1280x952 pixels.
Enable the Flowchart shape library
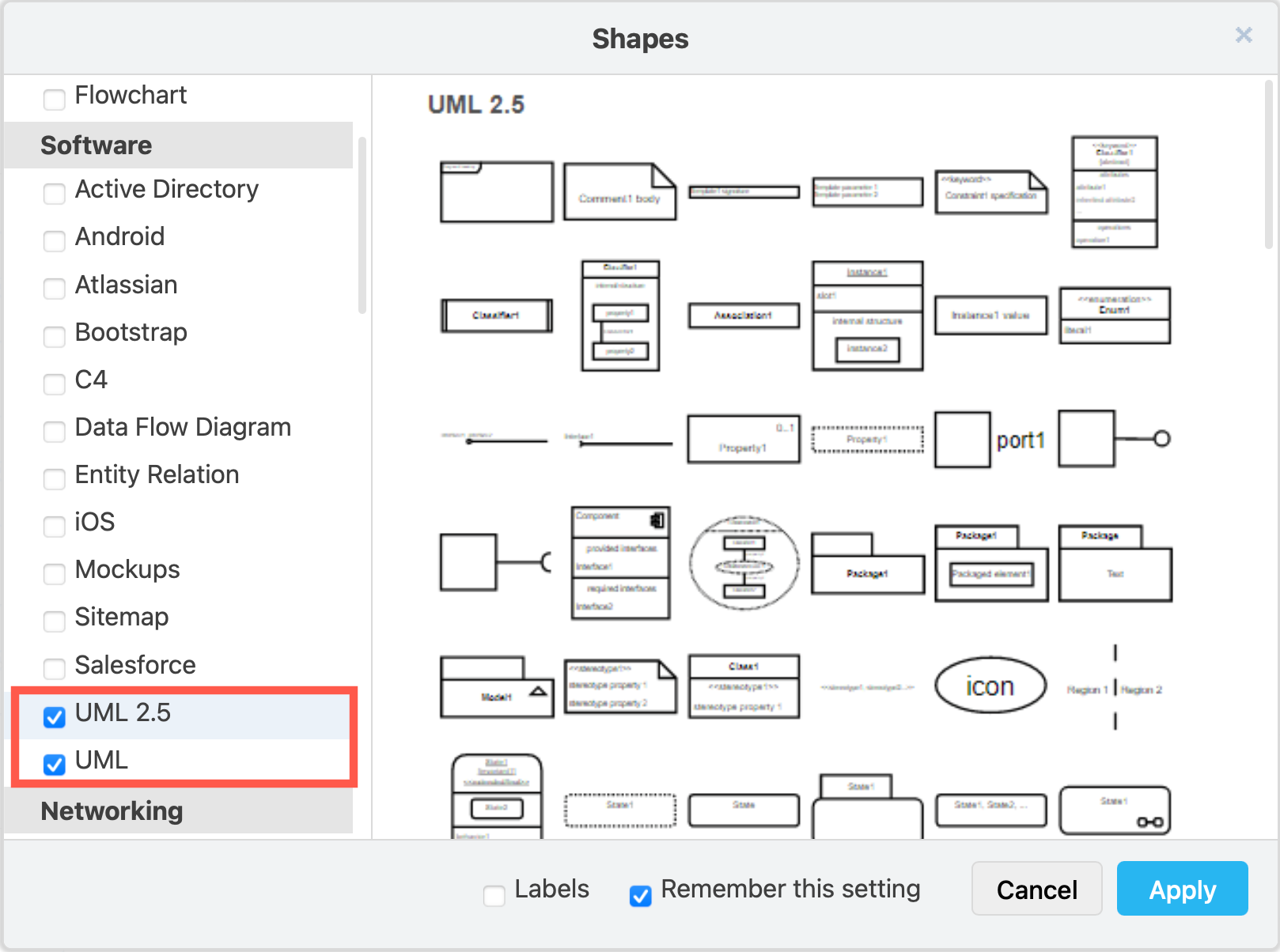pos(54,100)
